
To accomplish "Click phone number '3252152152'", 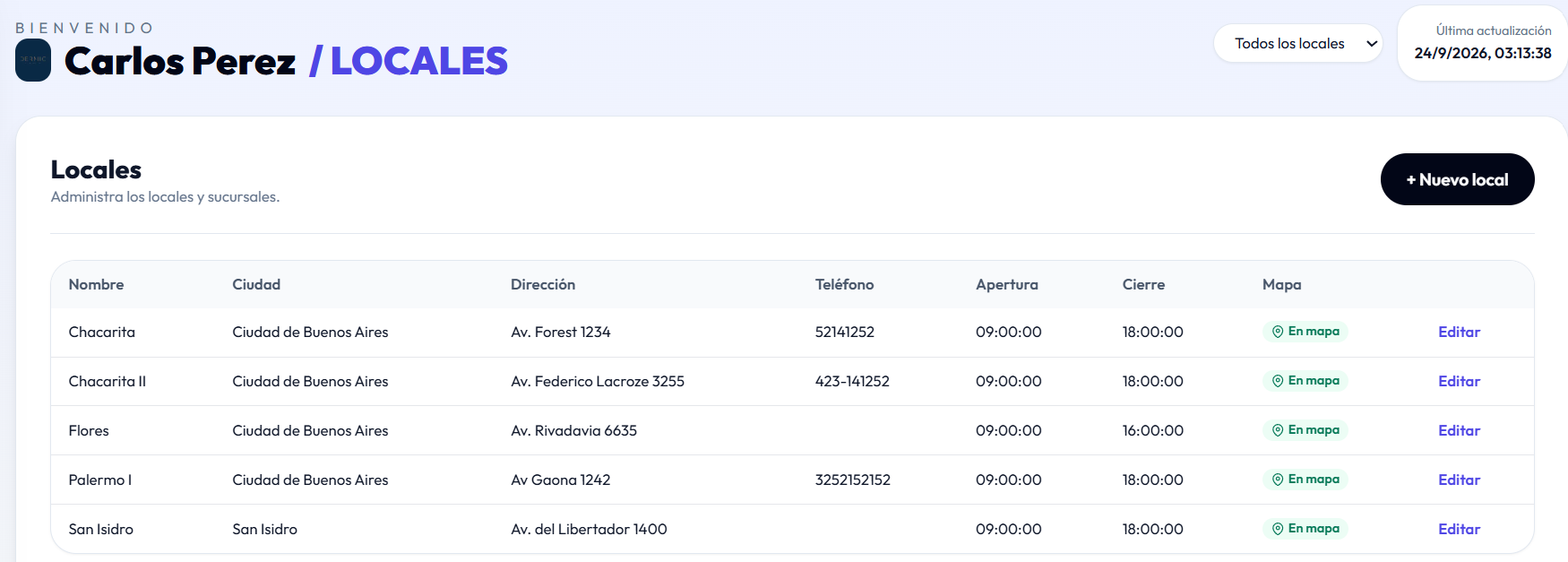I will [x=853, y=480].
